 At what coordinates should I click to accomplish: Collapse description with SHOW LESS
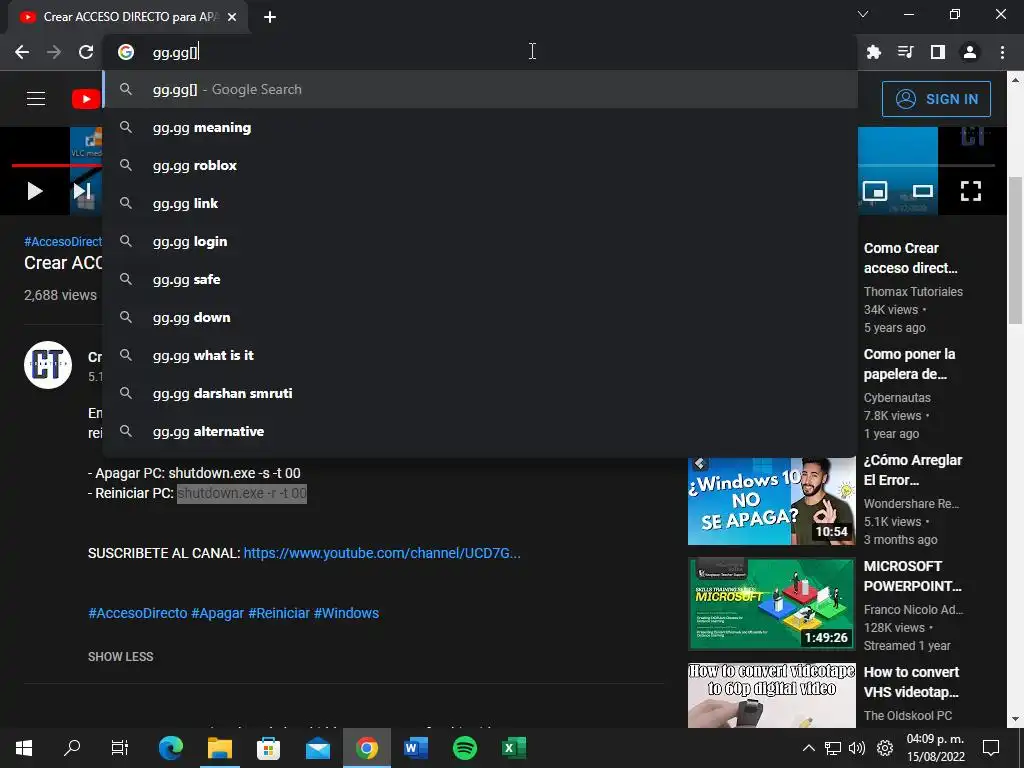pos(121,656)
